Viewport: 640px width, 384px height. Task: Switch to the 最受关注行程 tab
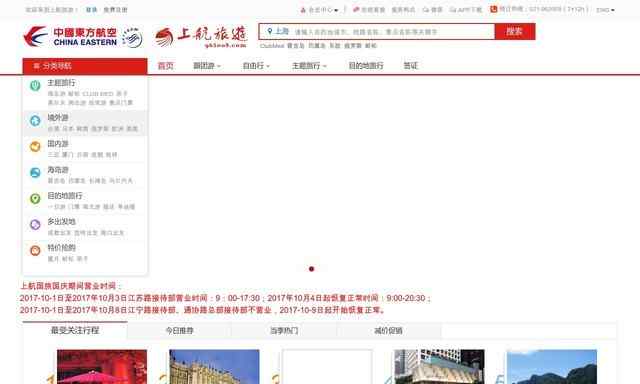pos(75,330)
